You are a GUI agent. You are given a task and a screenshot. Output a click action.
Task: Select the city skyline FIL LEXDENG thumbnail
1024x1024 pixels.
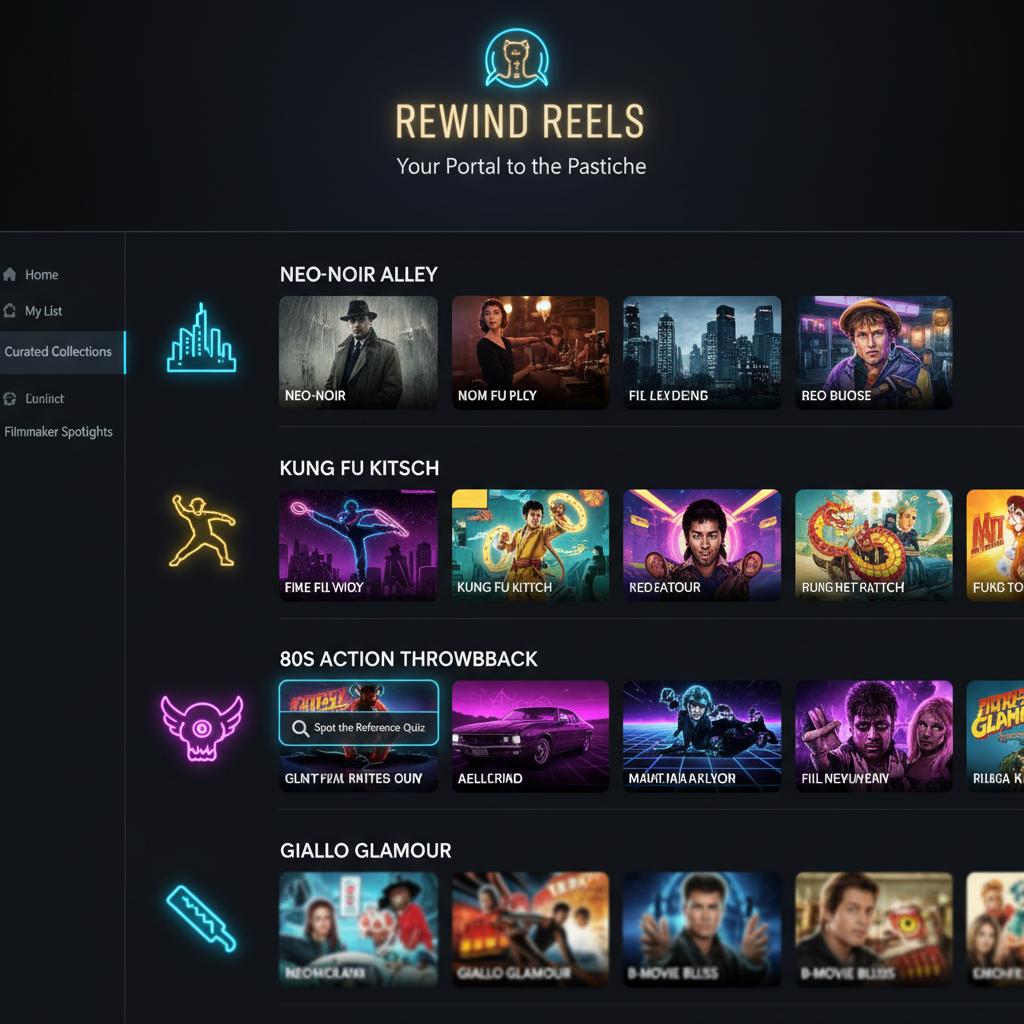(702, 353)
